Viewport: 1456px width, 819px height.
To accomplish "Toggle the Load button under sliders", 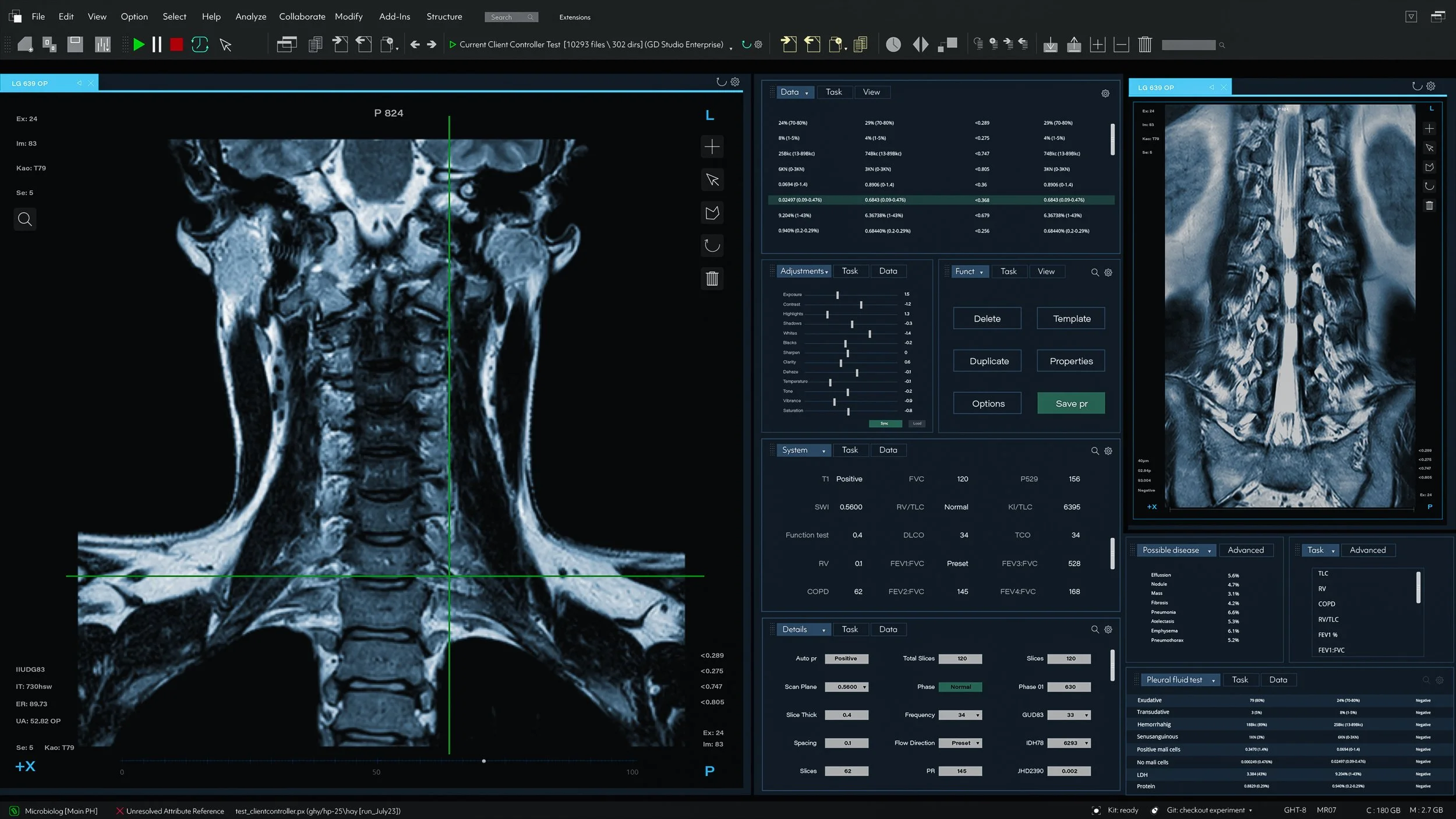I will click(917, 423).
